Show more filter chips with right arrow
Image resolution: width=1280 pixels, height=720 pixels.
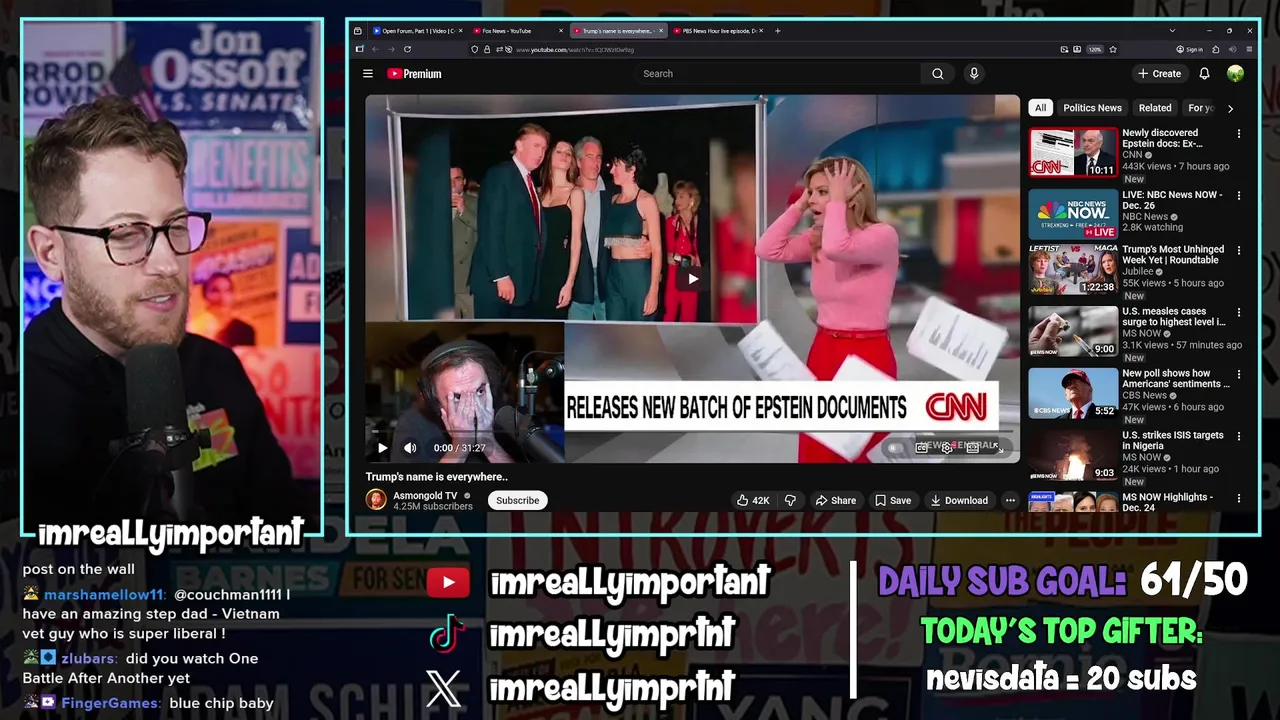(1230, 108)
